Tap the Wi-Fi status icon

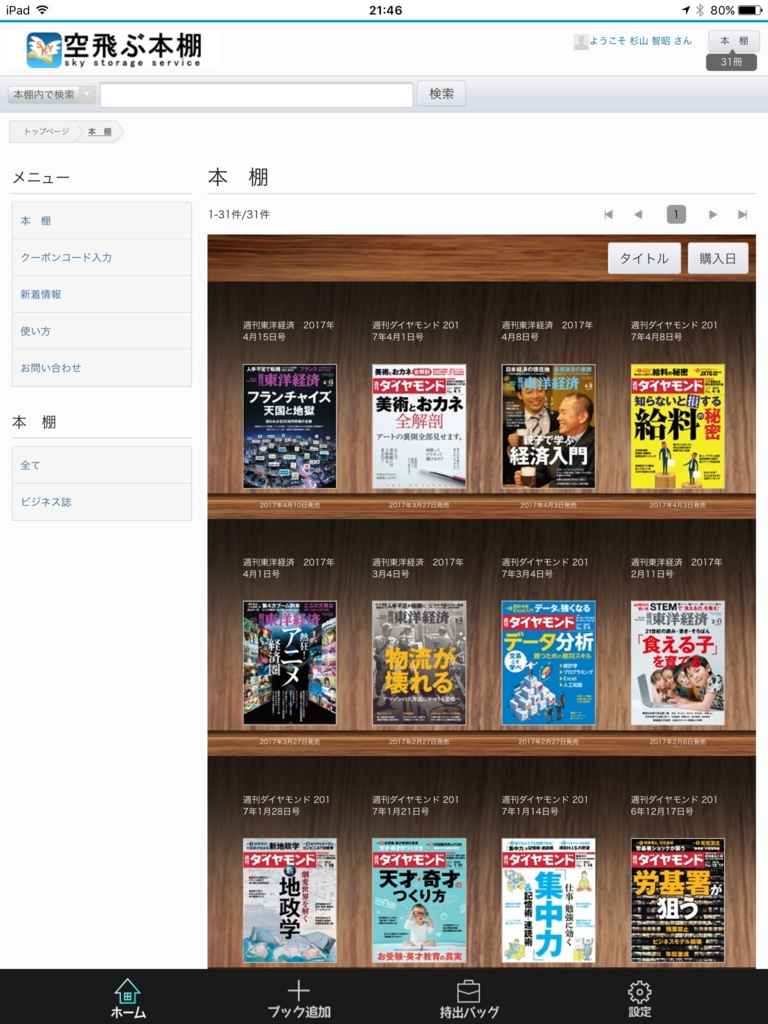point(42,10)
